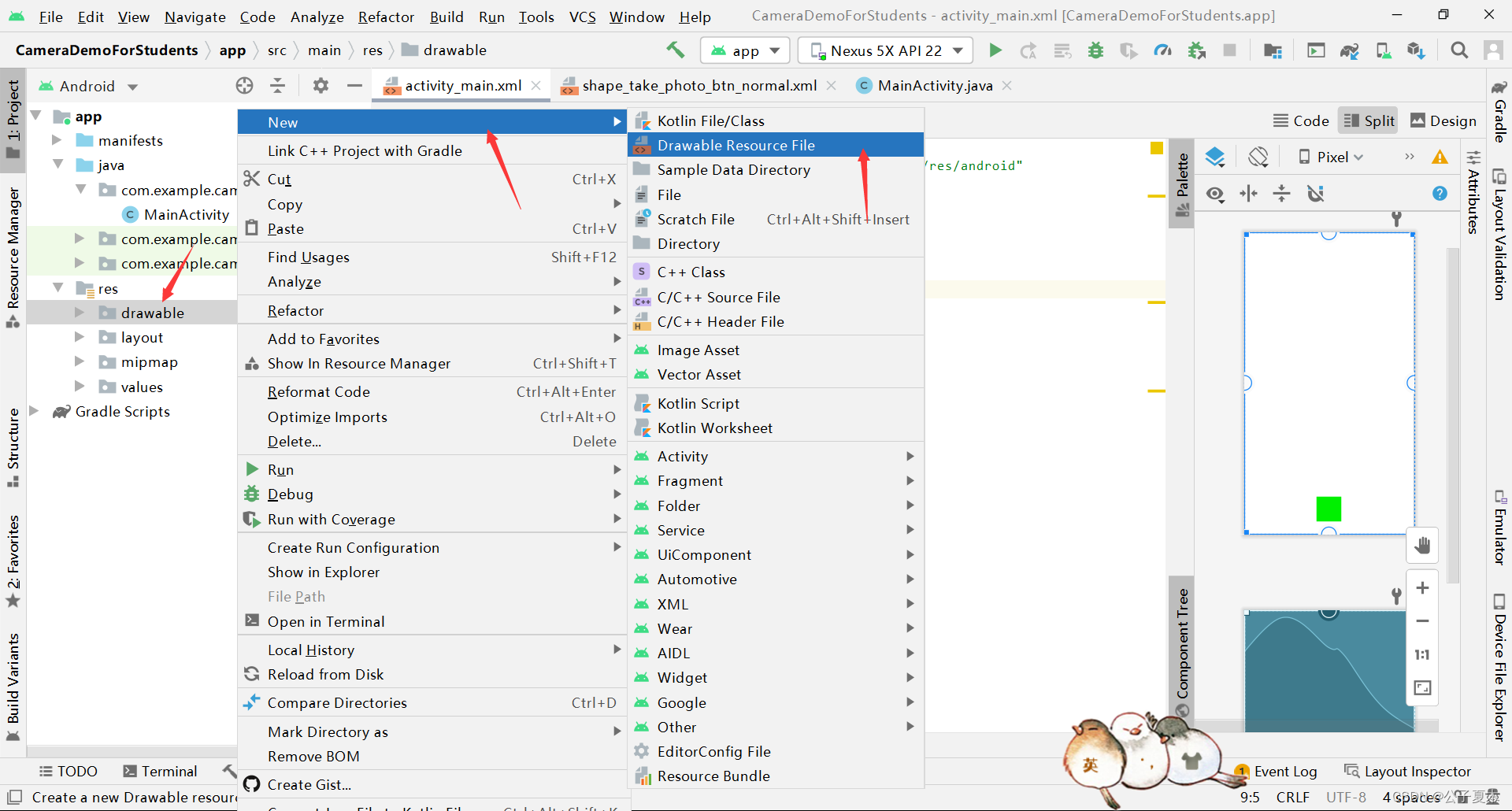Run the app with the green play icon
This screenshot has width=1512, height=811.
(x=995, y=50)
